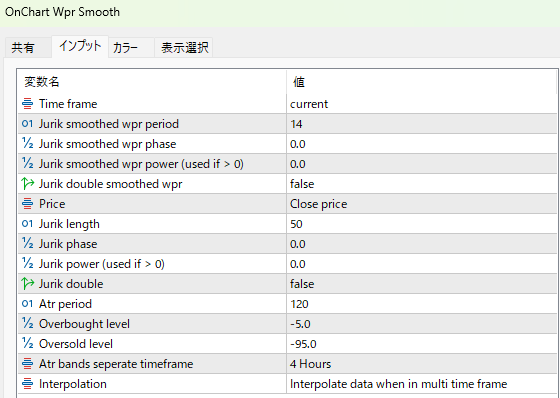
Task: Open the '4 Hours' Atr bands timeframe dropdown
Action: point(421,364)
